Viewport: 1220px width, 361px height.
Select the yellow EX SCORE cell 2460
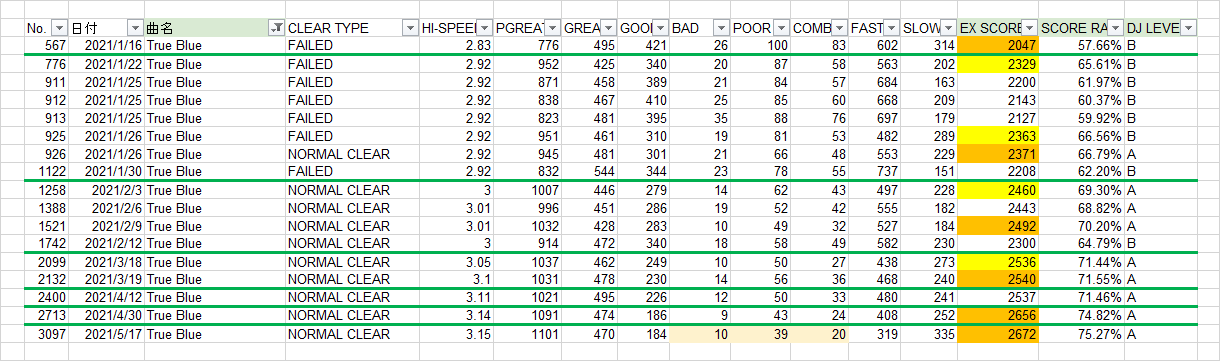click(x=998, y=190)
